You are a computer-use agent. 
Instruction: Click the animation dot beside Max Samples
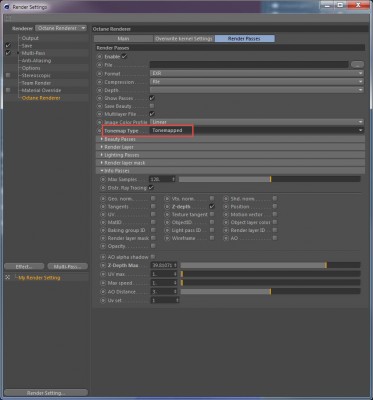click(x=103, y=179)
